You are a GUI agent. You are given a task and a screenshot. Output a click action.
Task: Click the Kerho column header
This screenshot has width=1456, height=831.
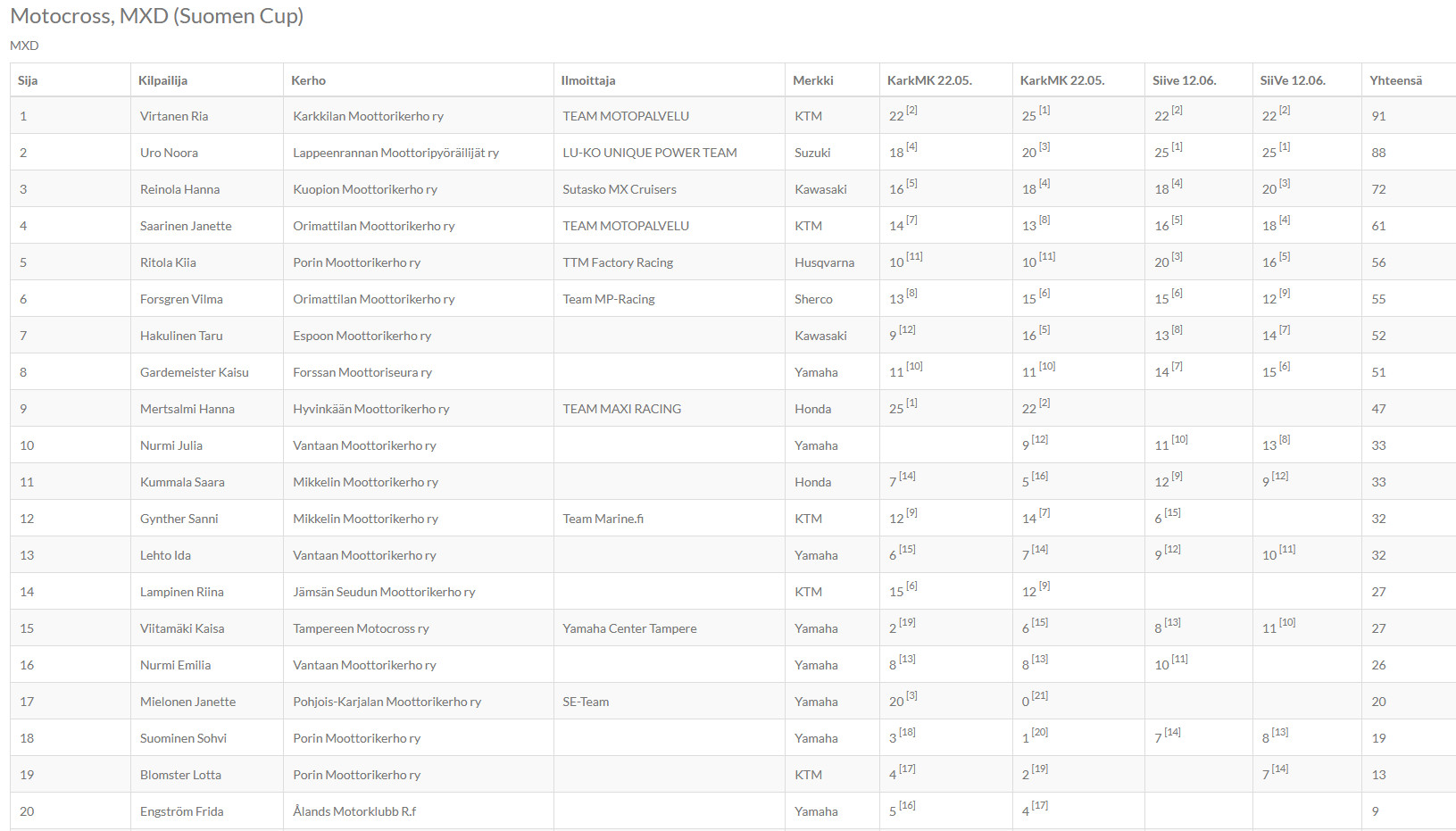[308, 80]
